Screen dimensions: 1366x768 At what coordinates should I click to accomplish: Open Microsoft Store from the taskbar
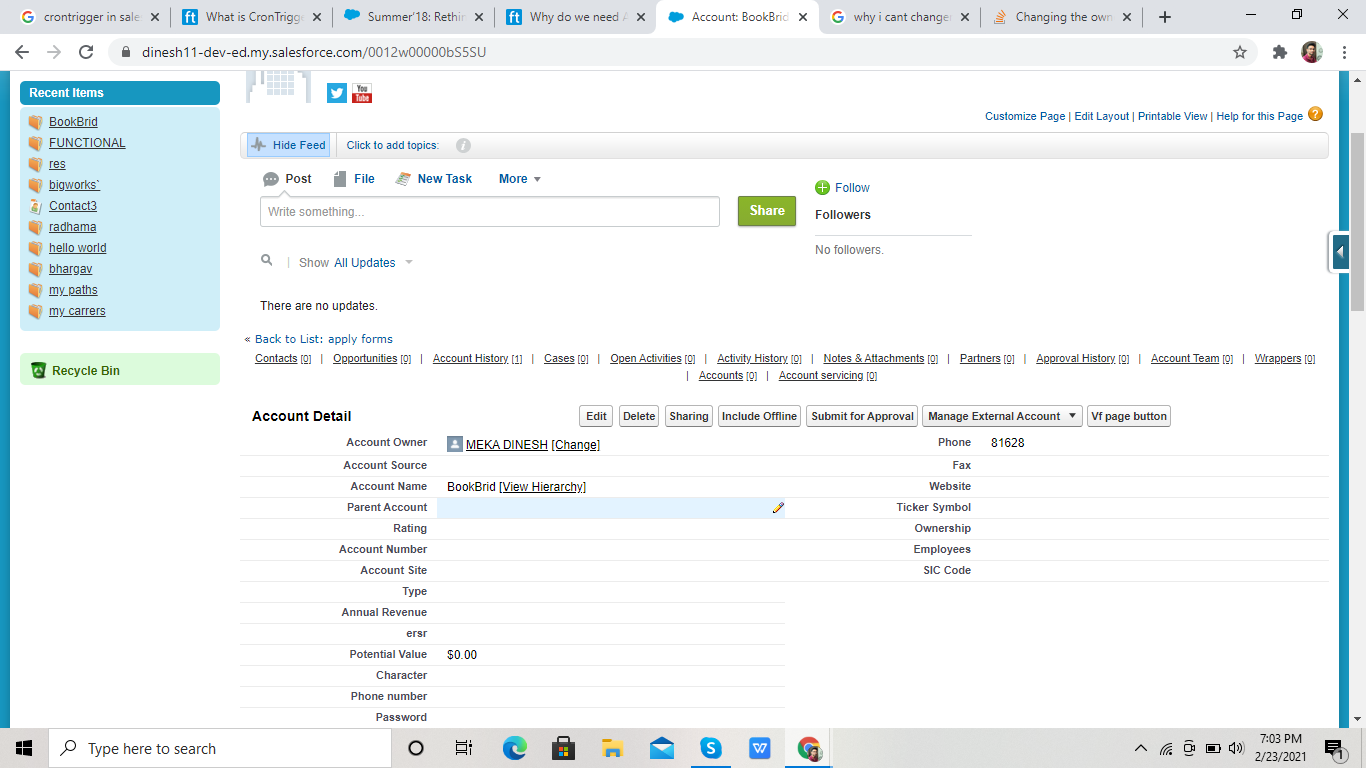click(x=564, y=748)
